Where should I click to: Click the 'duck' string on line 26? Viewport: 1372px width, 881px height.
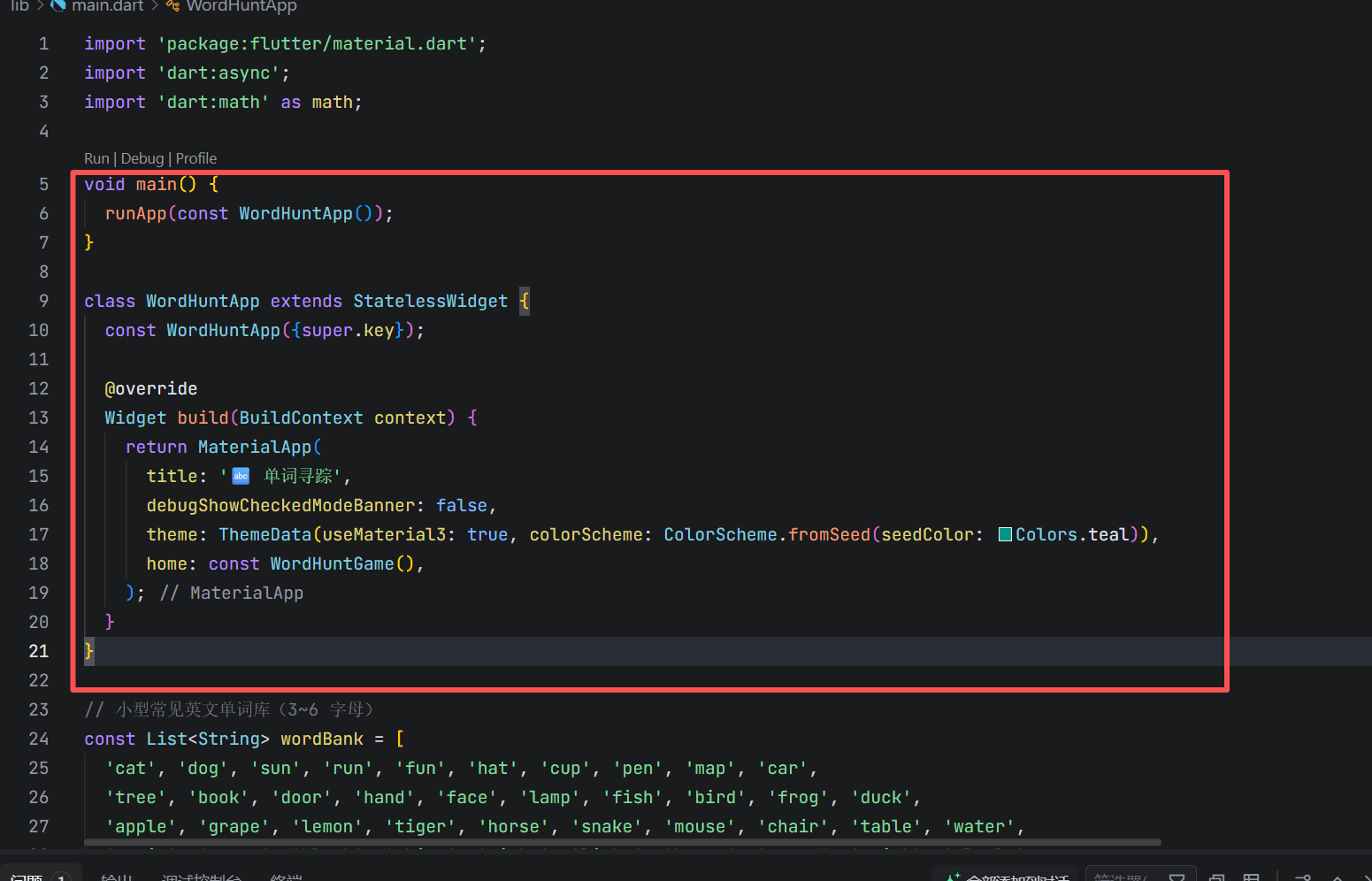(881, 797)
